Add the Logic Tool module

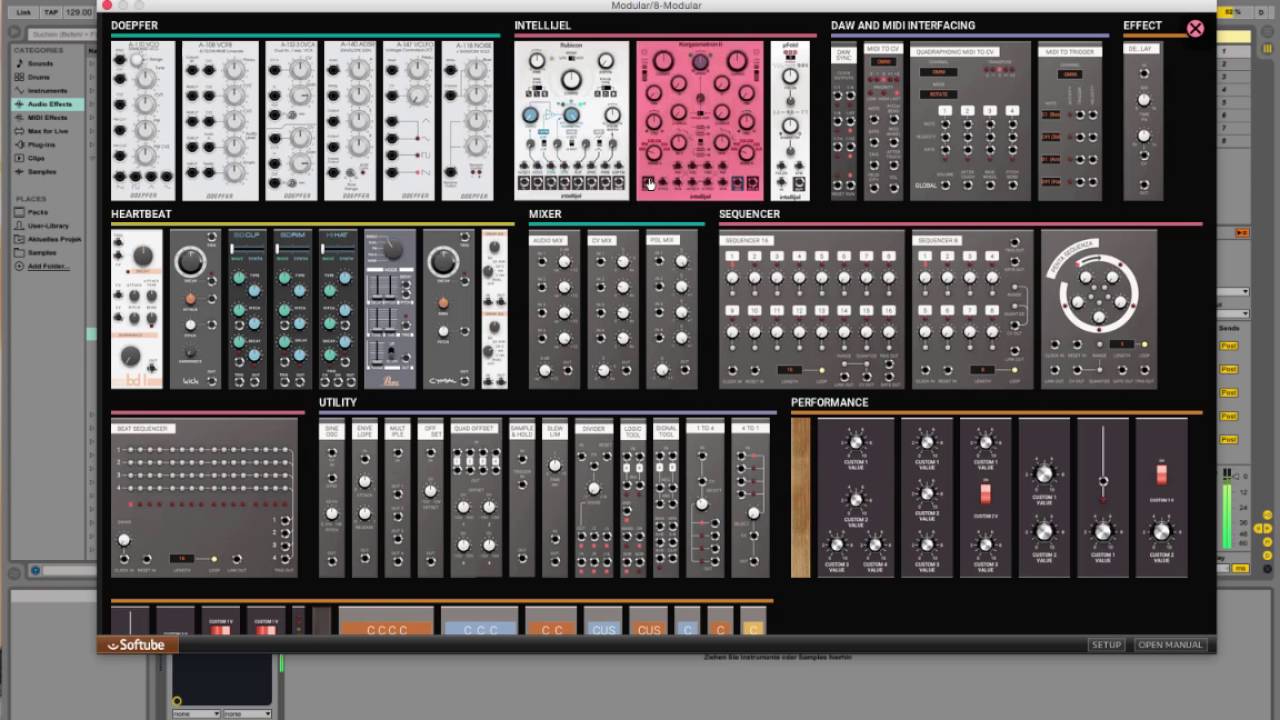633,498
